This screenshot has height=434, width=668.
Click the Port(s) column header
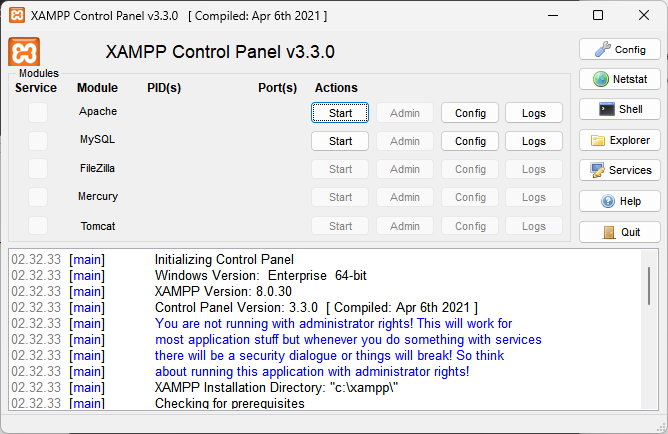point(277,88)
